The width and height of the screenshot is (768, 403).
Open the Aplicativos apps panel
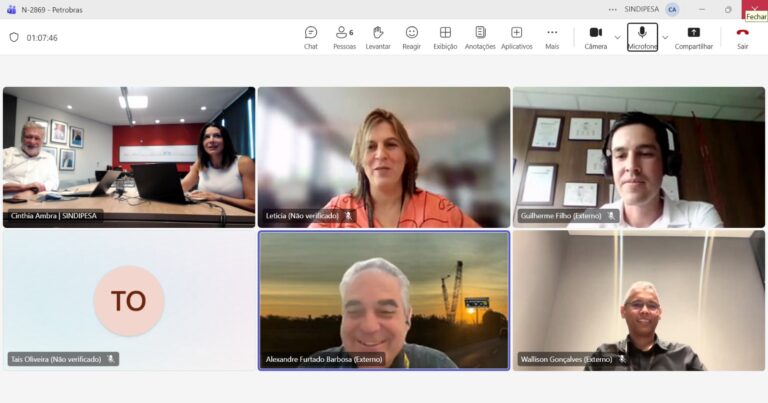(x=516, y=37)
